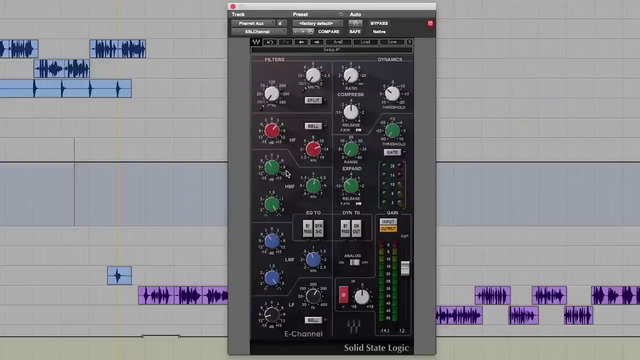The height and width of the screenshot is (360, 640).
Task: Click the Waves mixer logo near meters
Action: pos(353,326)
